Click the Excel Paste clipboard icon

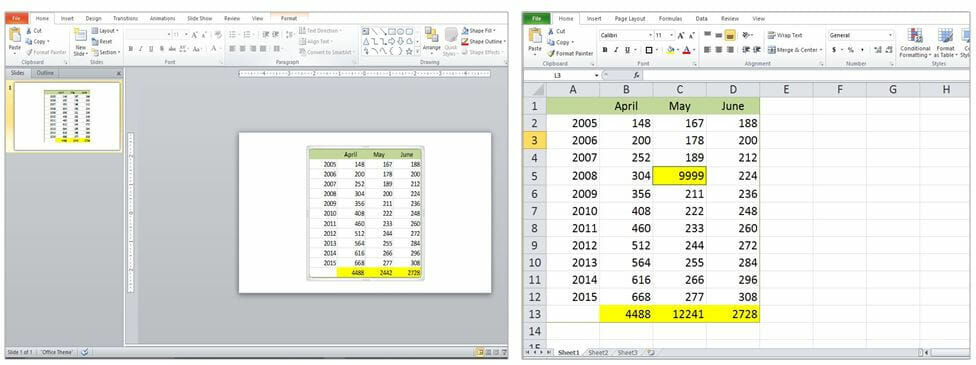[535, 36]
